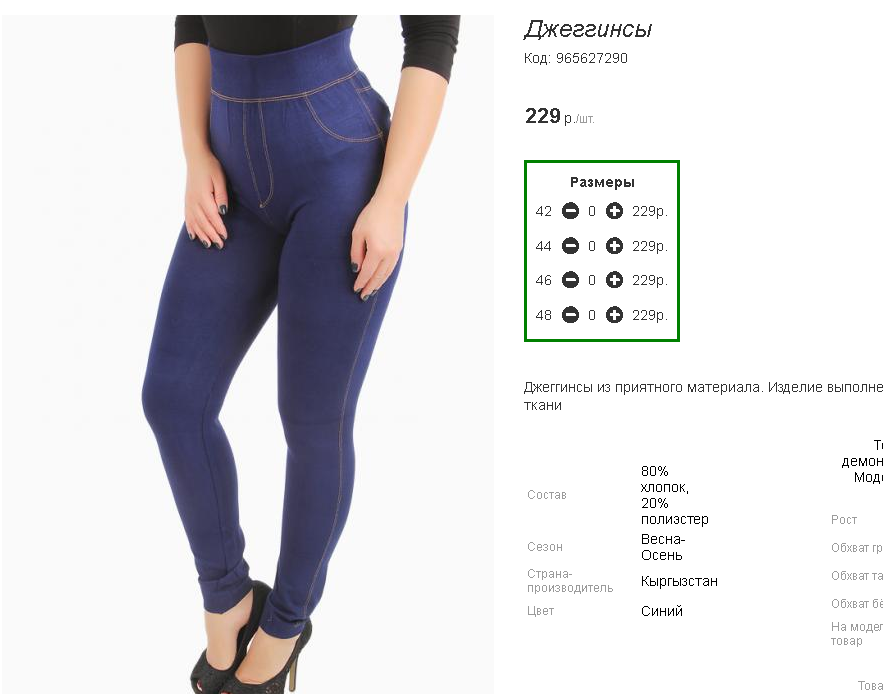Click the Джеггинсы product title
The image size is (883, 694).
click(x=588, y=30)
